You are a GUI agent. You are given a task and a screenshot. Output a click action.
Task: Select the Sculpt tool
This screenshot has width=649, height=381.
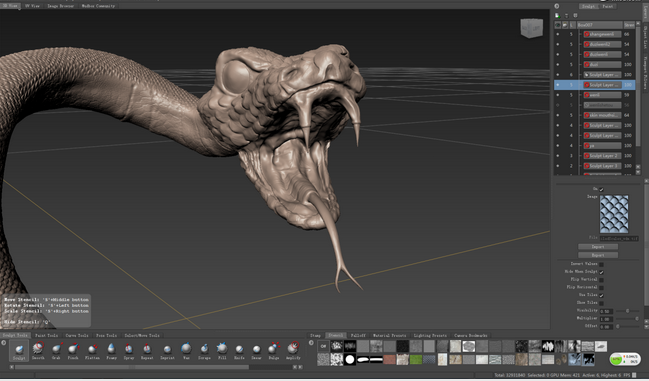(19, 350)
